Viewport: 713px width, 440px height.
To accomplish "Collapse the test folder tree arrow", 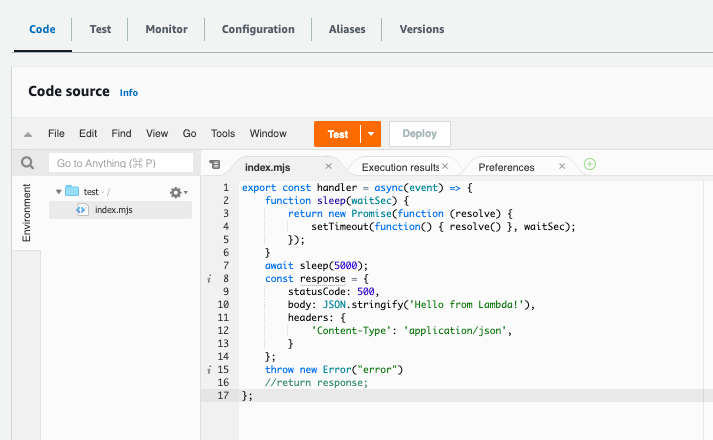I will [59, 192].
